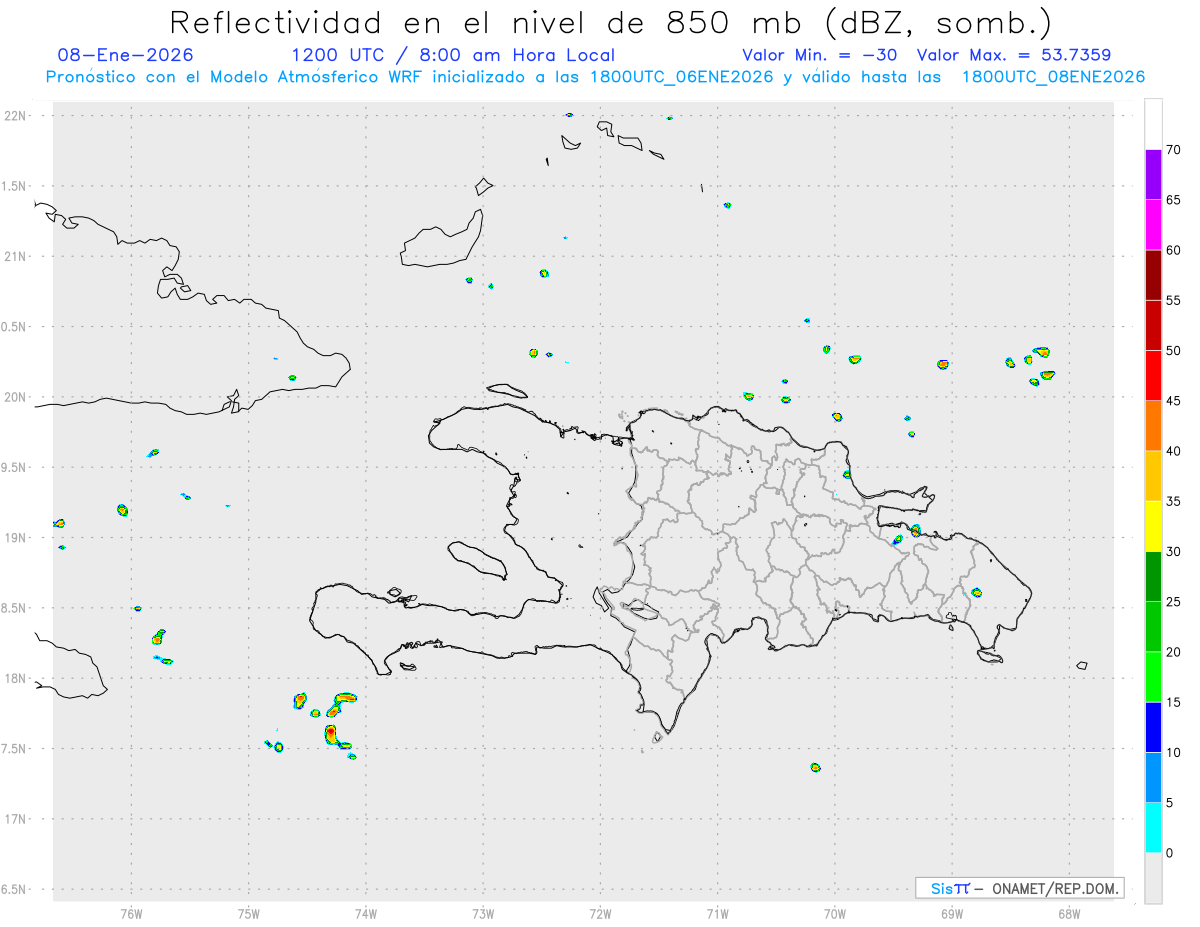Click the date '08-Ene-2026'
This screenshot has width=1200, height=927.
(x=126, y=55)
